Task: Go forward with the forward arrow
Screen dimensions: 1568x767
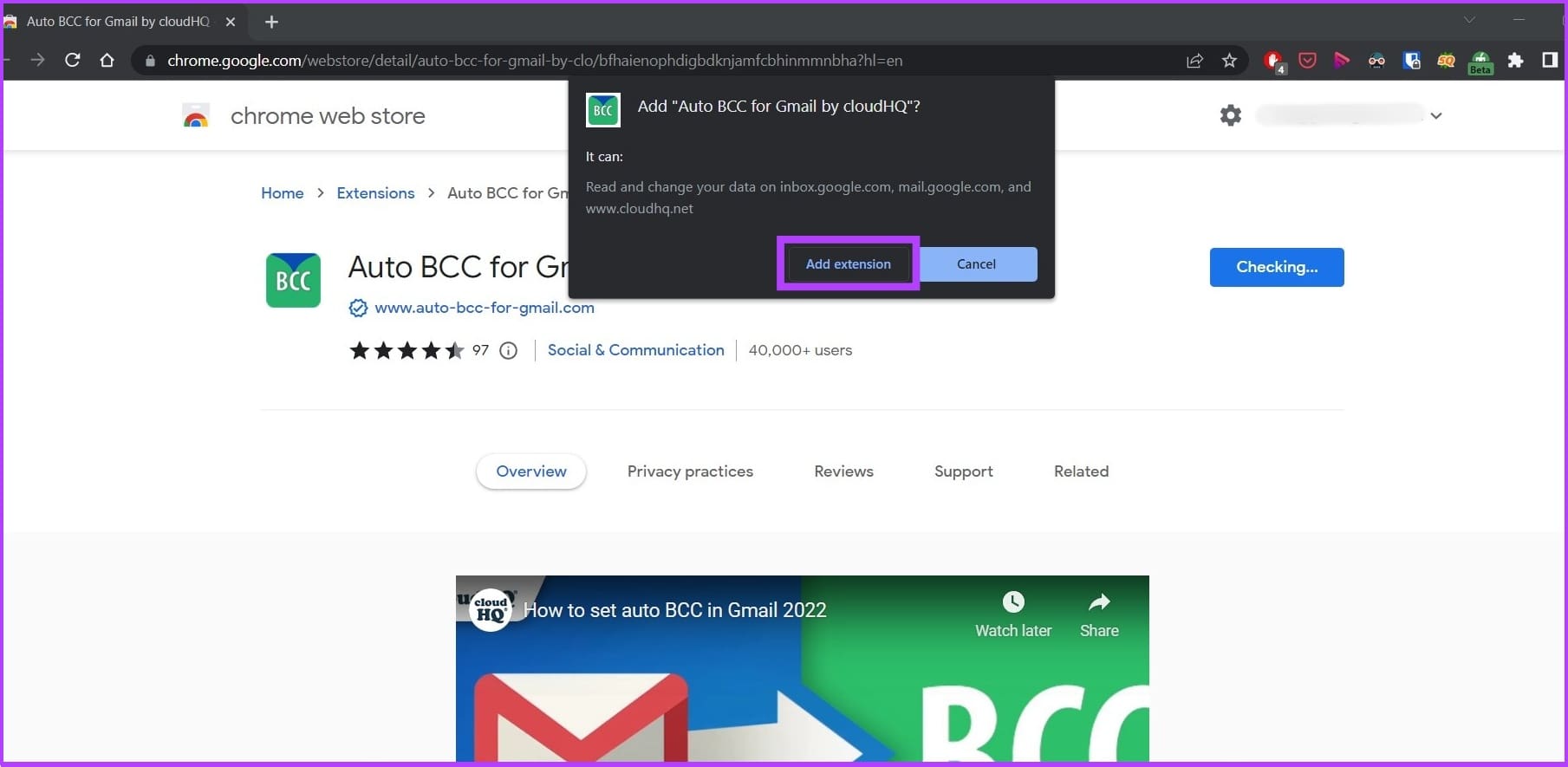Action: click(37, 60)
